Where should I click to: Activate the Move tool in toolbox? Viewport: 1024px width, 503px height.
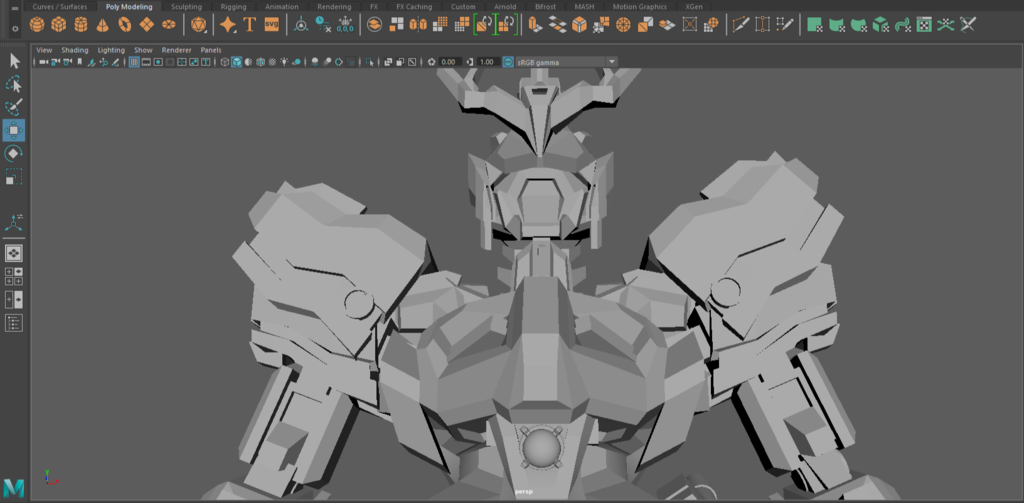point(14,130)
